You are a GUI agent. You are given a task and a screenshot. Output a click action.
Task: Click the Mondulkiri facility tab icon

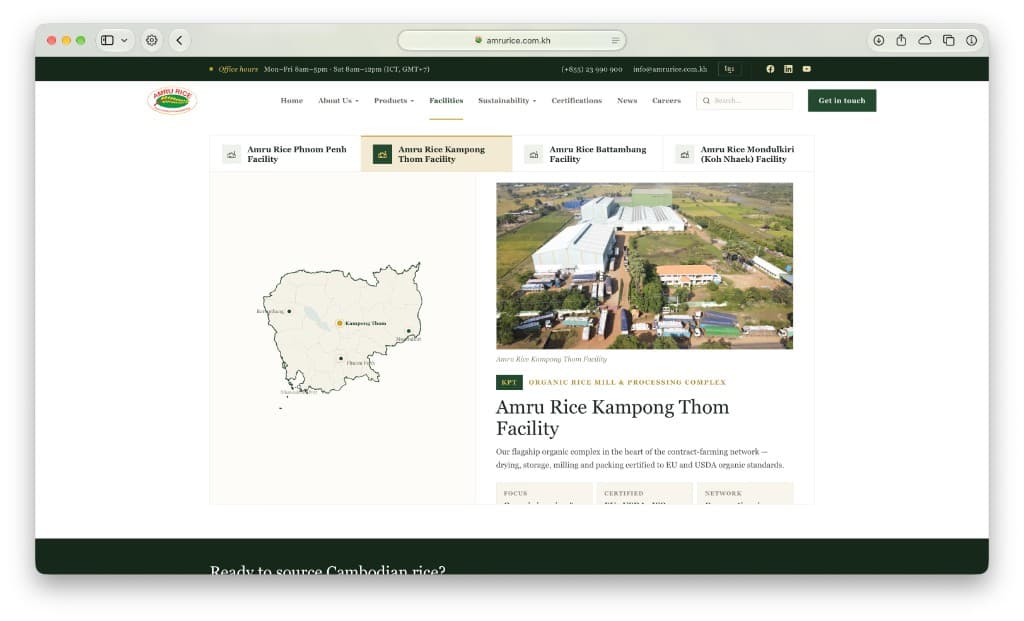(x=684, y=154)
